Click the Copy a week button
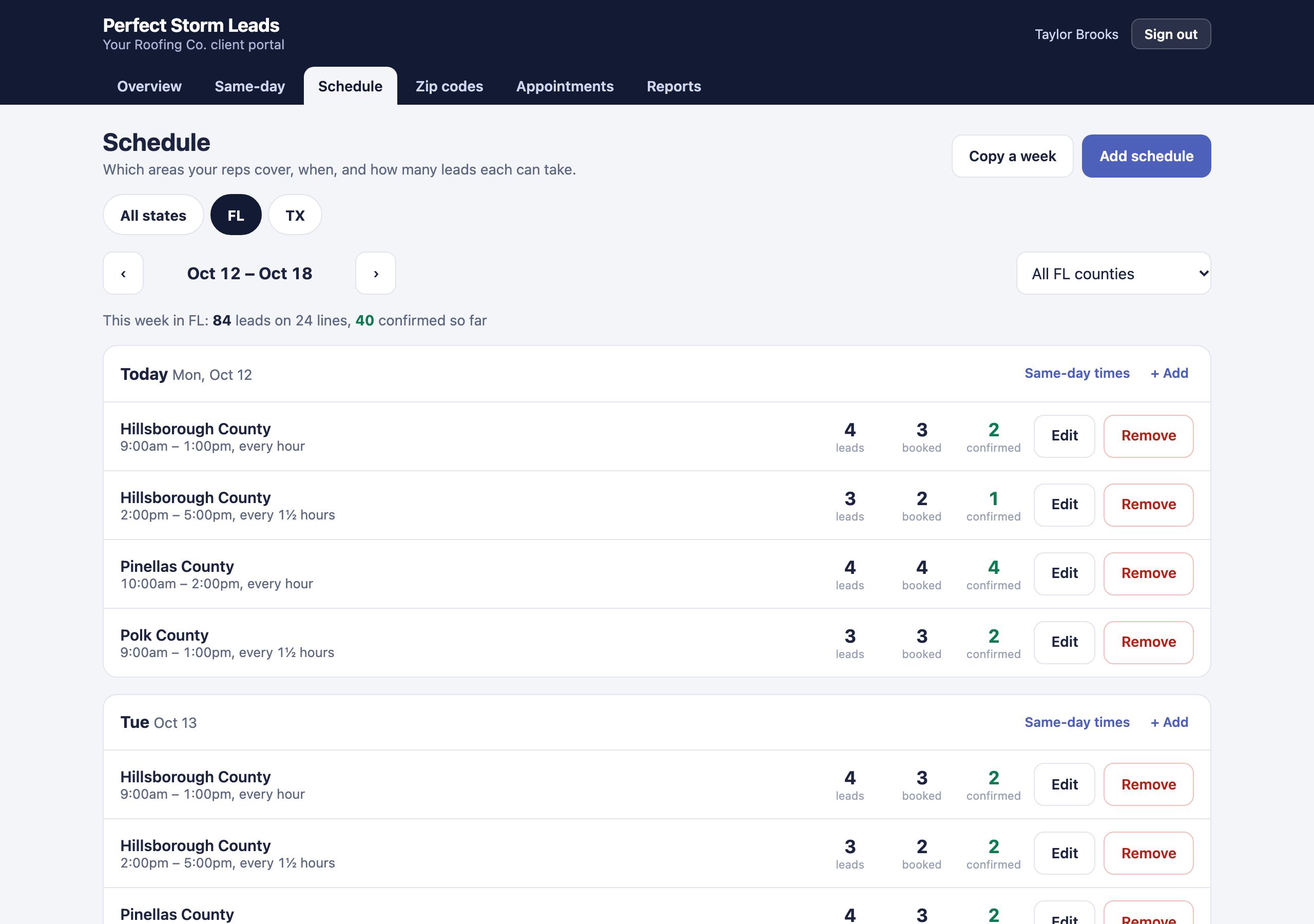1314x924 pixels. click(x=1012, y=156)
